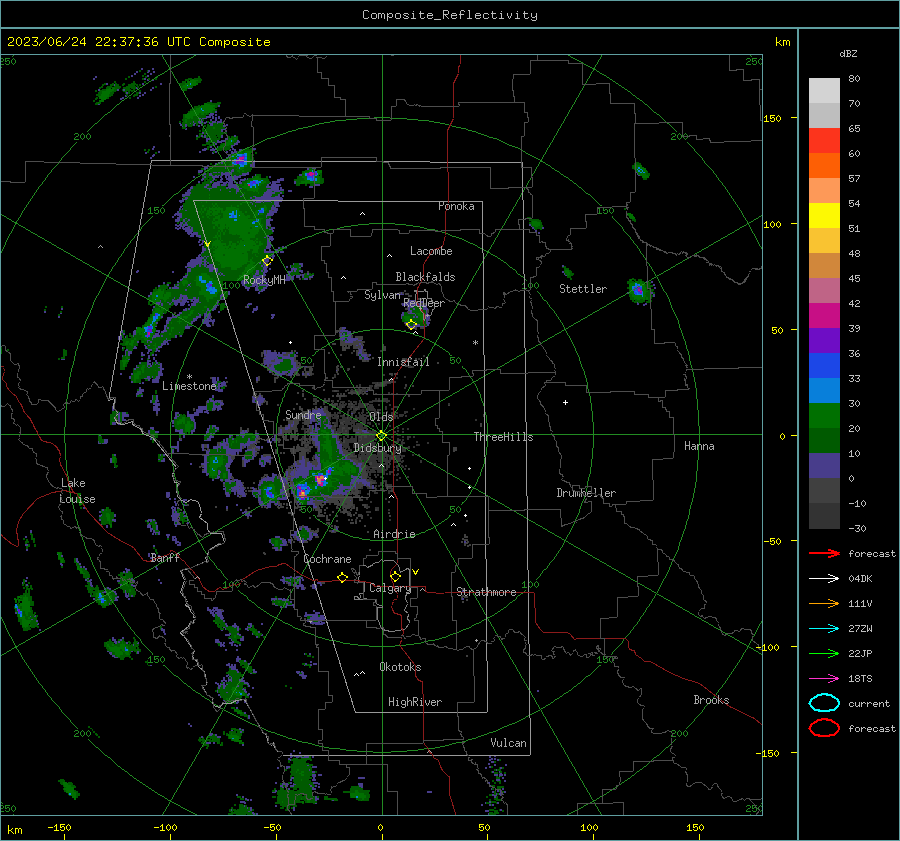
Task: Click the magenta swatch above 39
Action: [x=824, y=315]
